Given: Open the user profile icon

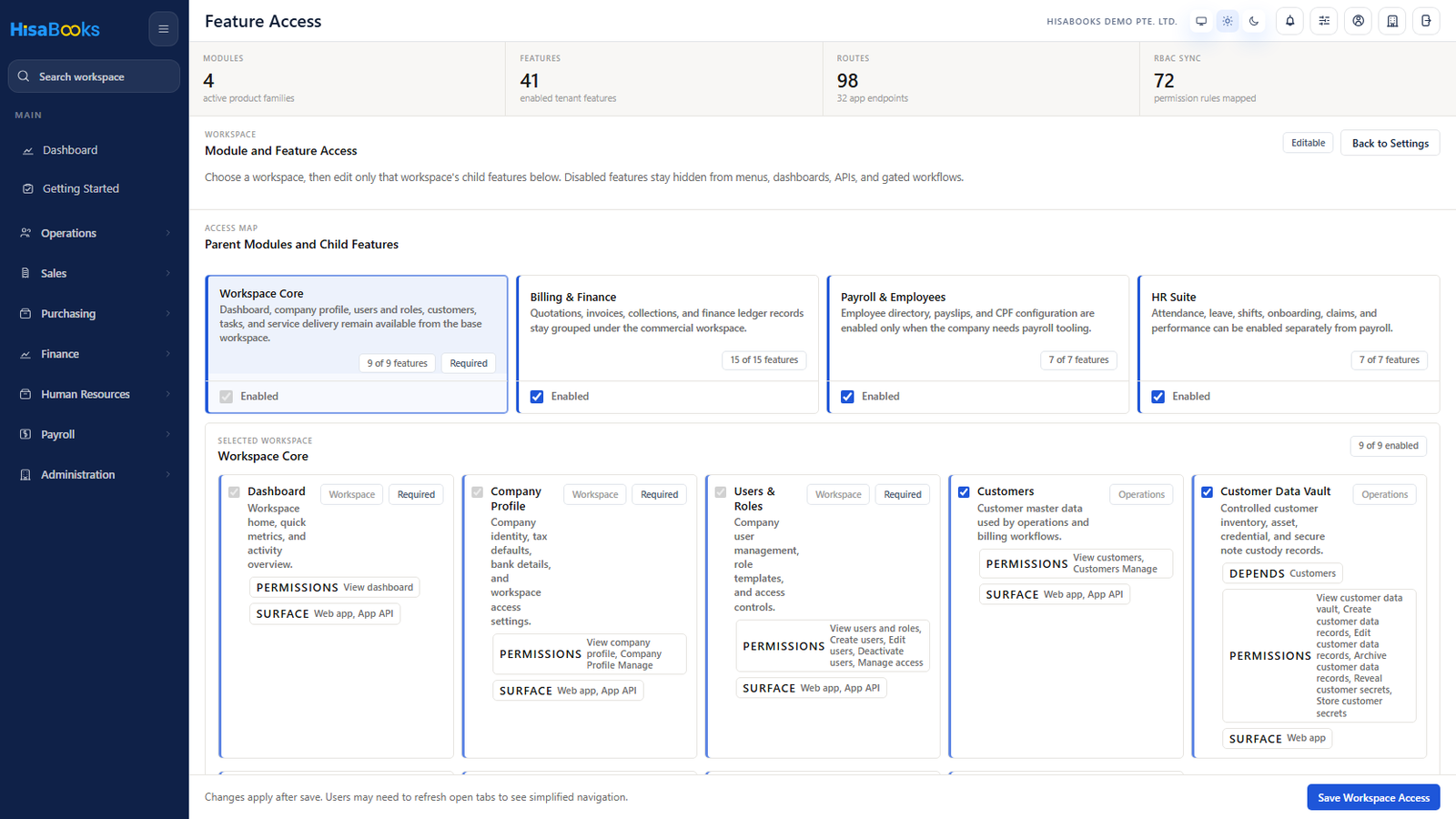Looking at the screenshot, I should pyautogui.click(x=1358, y=21).
